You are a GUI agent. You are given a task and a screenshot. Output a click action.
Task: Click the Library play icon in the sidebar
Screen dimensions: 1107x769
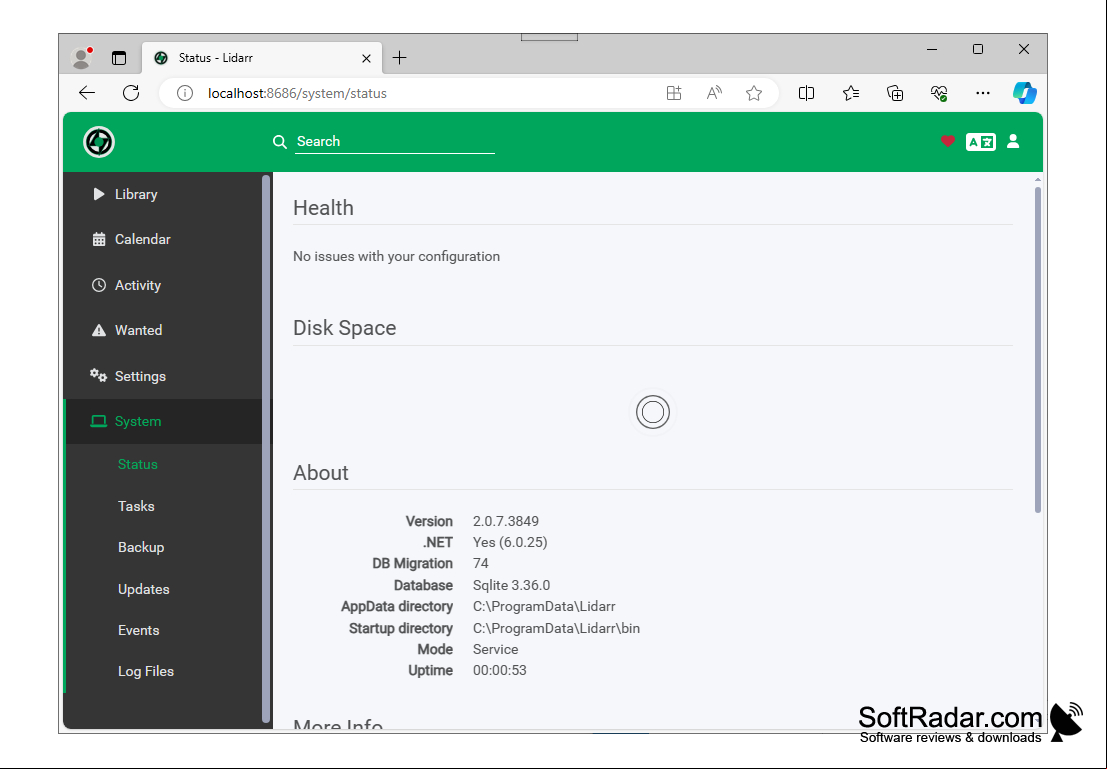(99, 194)
